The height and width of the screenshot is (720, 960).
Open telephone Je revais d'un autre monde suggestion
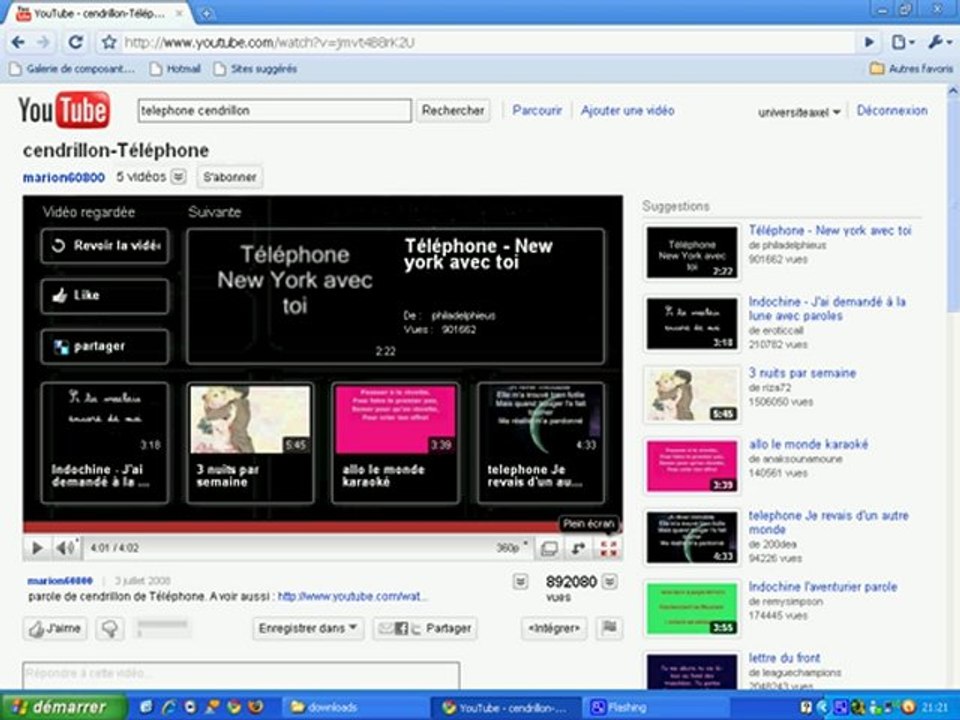(x=828, y=523)
